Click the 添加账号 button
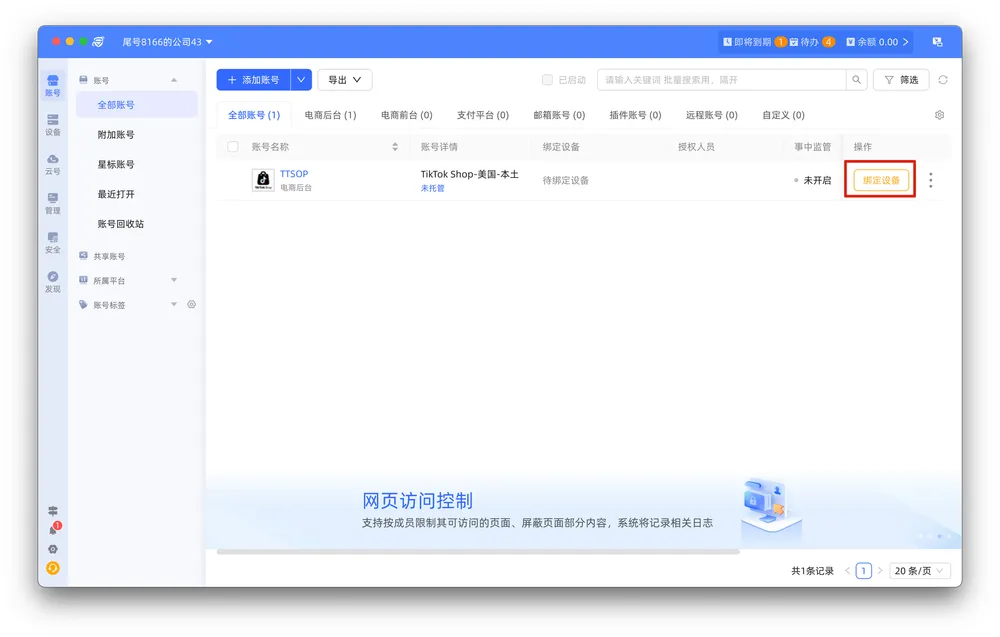 (253, 80)
